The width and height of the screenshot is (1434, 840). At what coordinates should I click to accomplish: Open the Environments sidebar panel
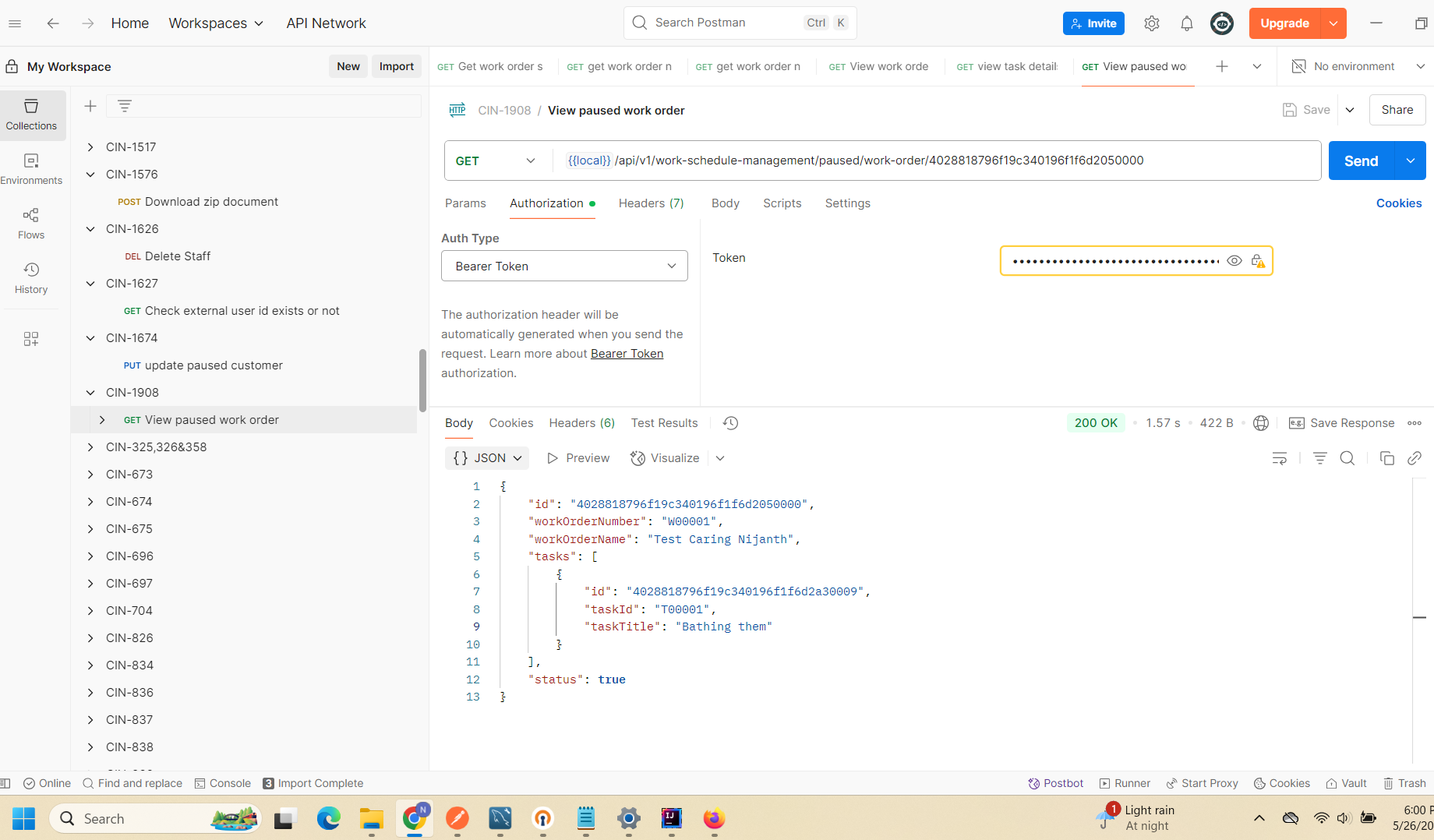tap(31, 168)
